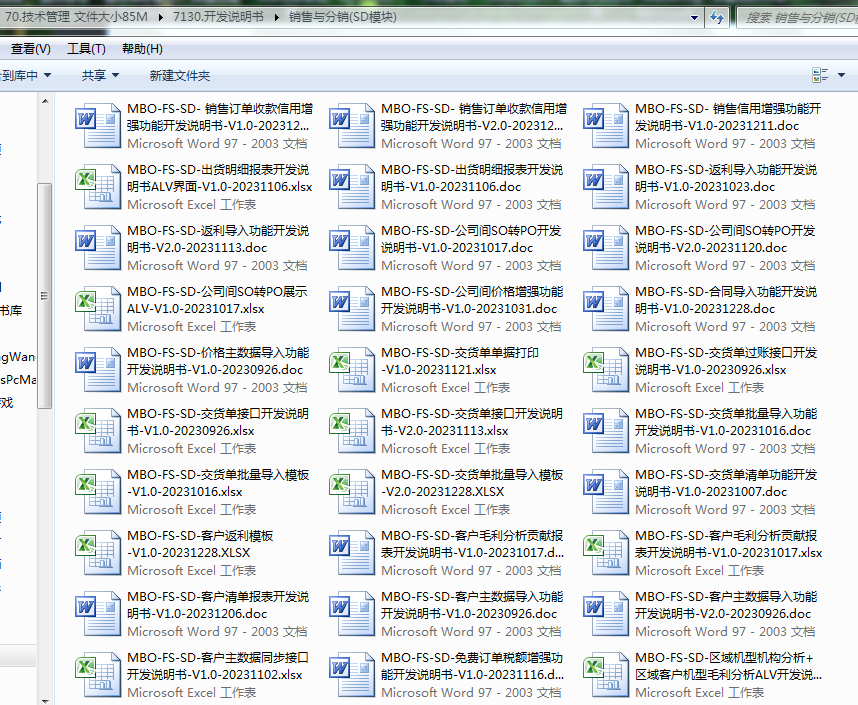Click the 新建文件夹 button
The image size is (858, 705).
(179, 75)
